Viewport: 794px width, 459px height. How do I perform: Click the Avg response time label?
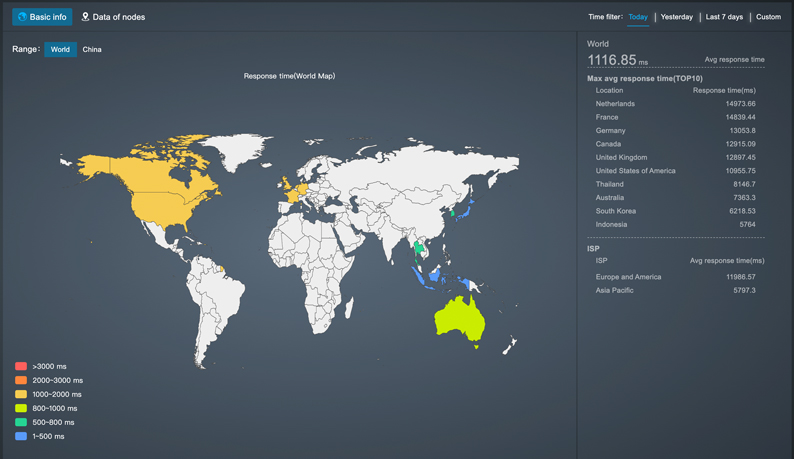tap(734, 60)
